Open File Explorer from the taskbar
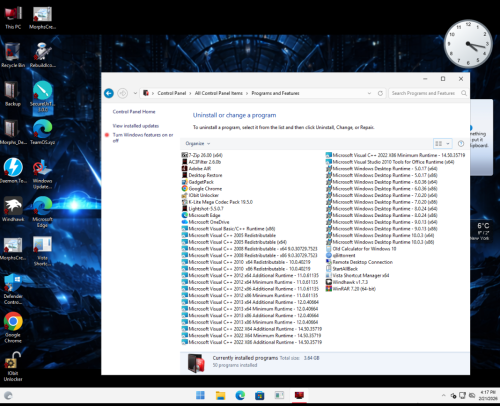The width and height of the screenshot is (500, 406). [220, 396]
